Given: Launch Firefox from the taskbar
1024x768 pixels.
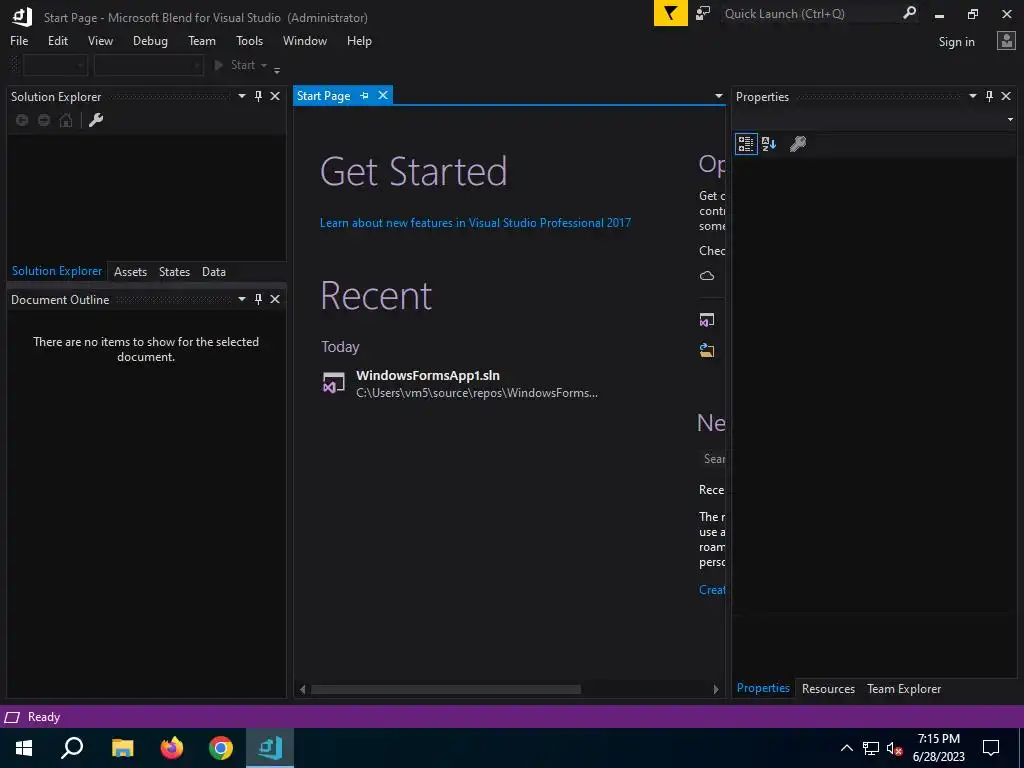Looking at the screenshot, I should 172,748.
